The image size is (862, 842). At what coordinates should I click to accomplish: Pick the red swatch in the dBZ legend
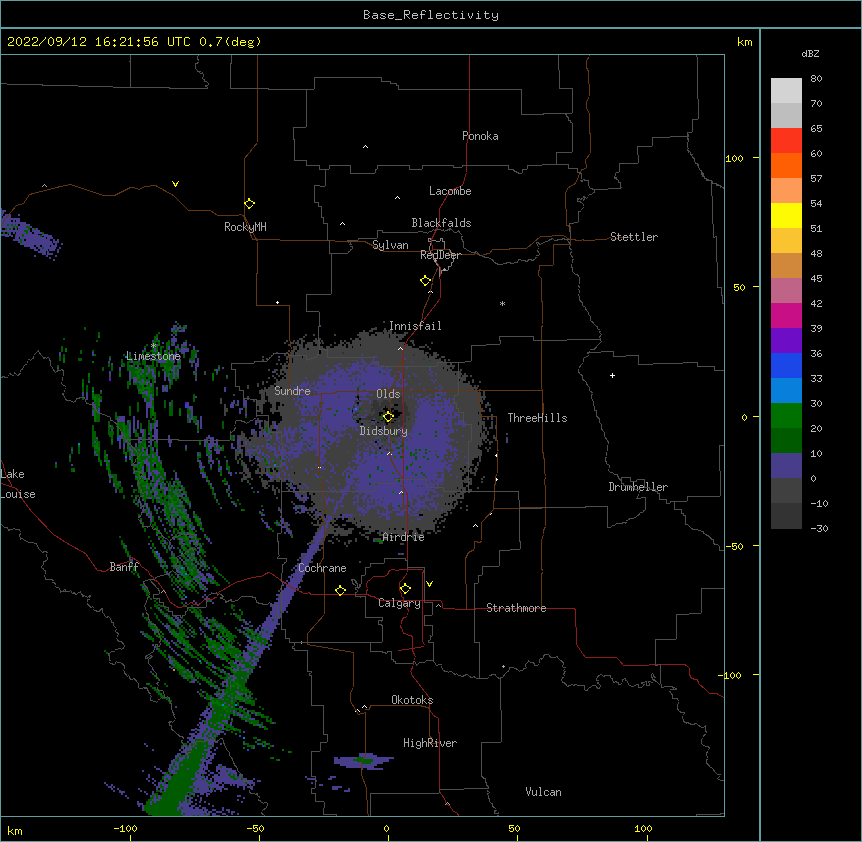[786, 140]
